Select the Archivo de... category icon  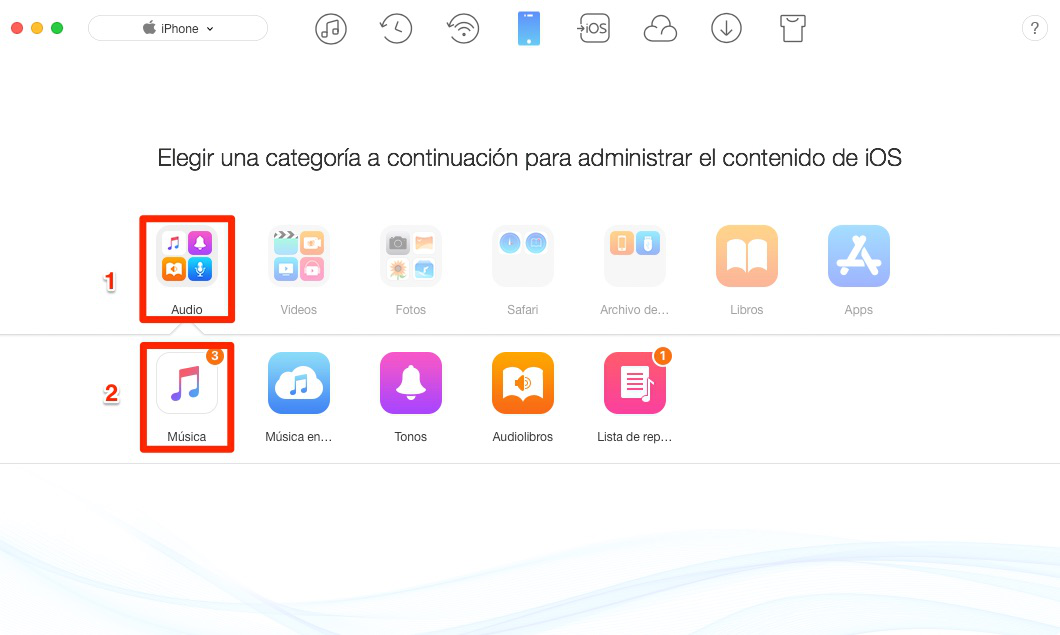point(635,256)
